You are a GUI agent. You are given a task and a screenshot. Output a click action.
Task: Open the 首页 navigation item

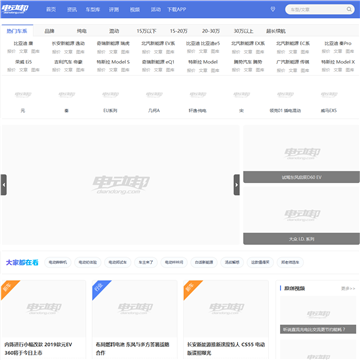tap(51, 10)
